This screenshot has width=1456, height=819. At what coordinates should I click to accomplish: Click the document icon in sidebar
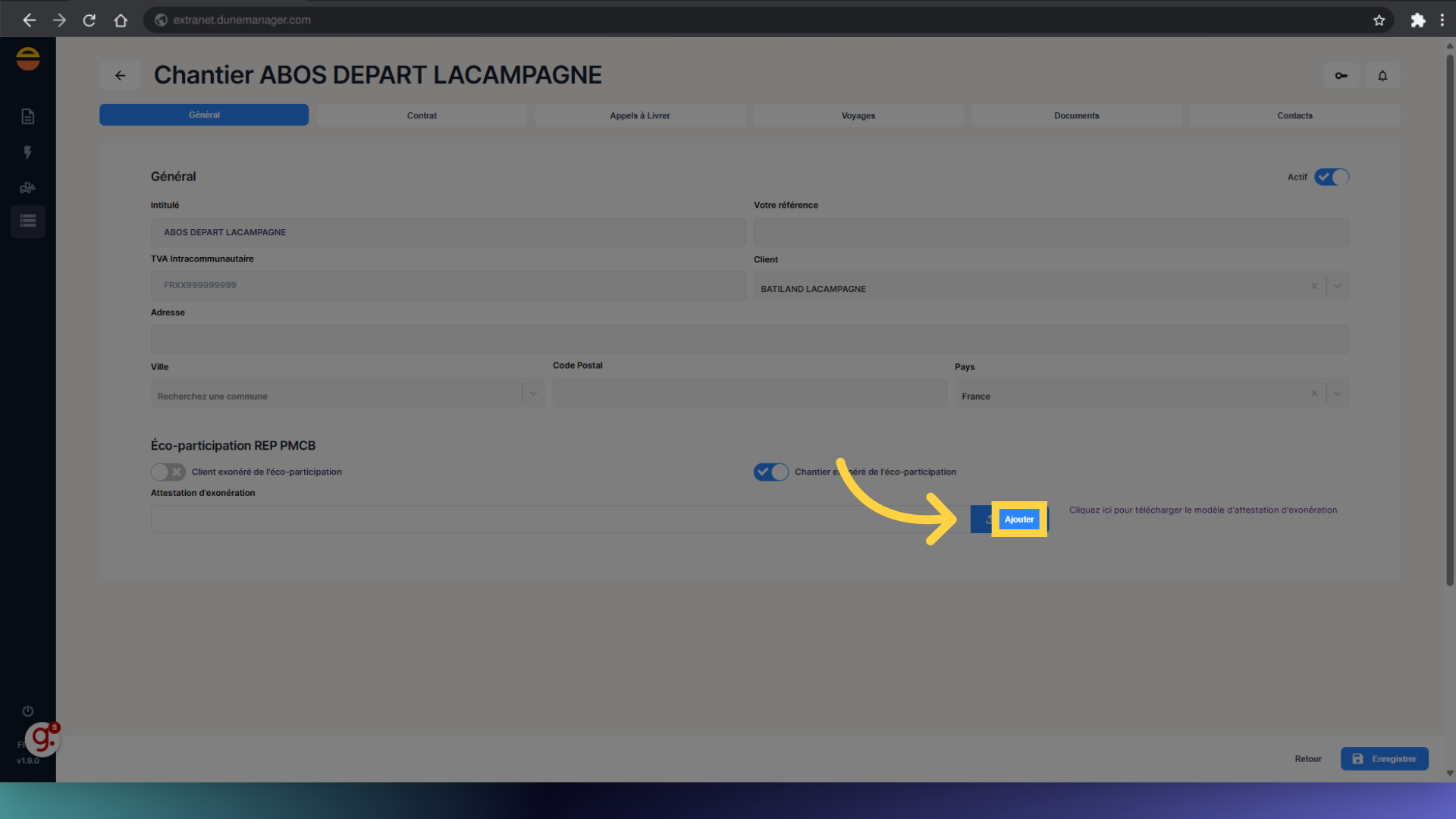(28, 116)
